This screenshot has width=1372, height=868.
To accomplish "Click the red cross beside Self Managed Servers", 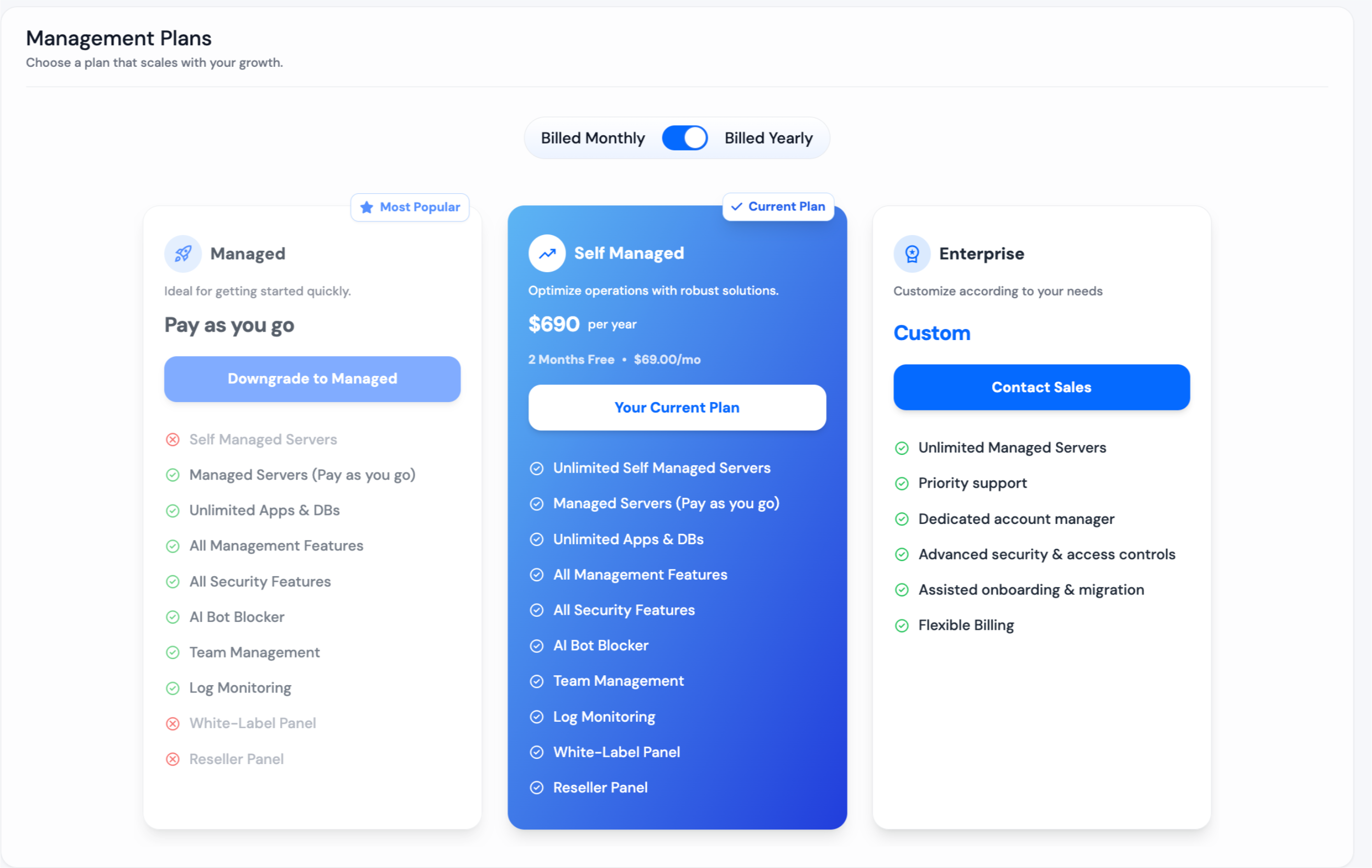I will click(x=173, y=439).
